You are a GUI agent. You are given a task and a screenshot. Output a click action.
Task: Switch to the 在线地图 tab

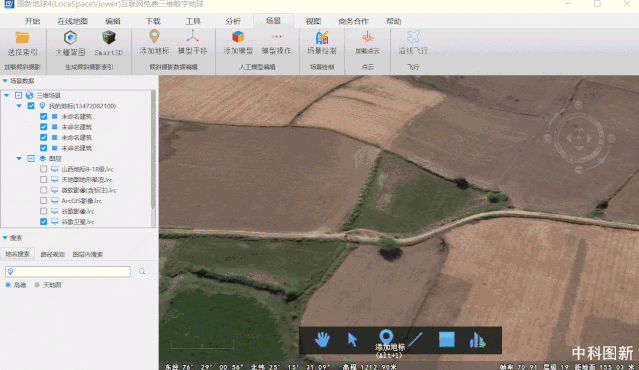[73, 21]
